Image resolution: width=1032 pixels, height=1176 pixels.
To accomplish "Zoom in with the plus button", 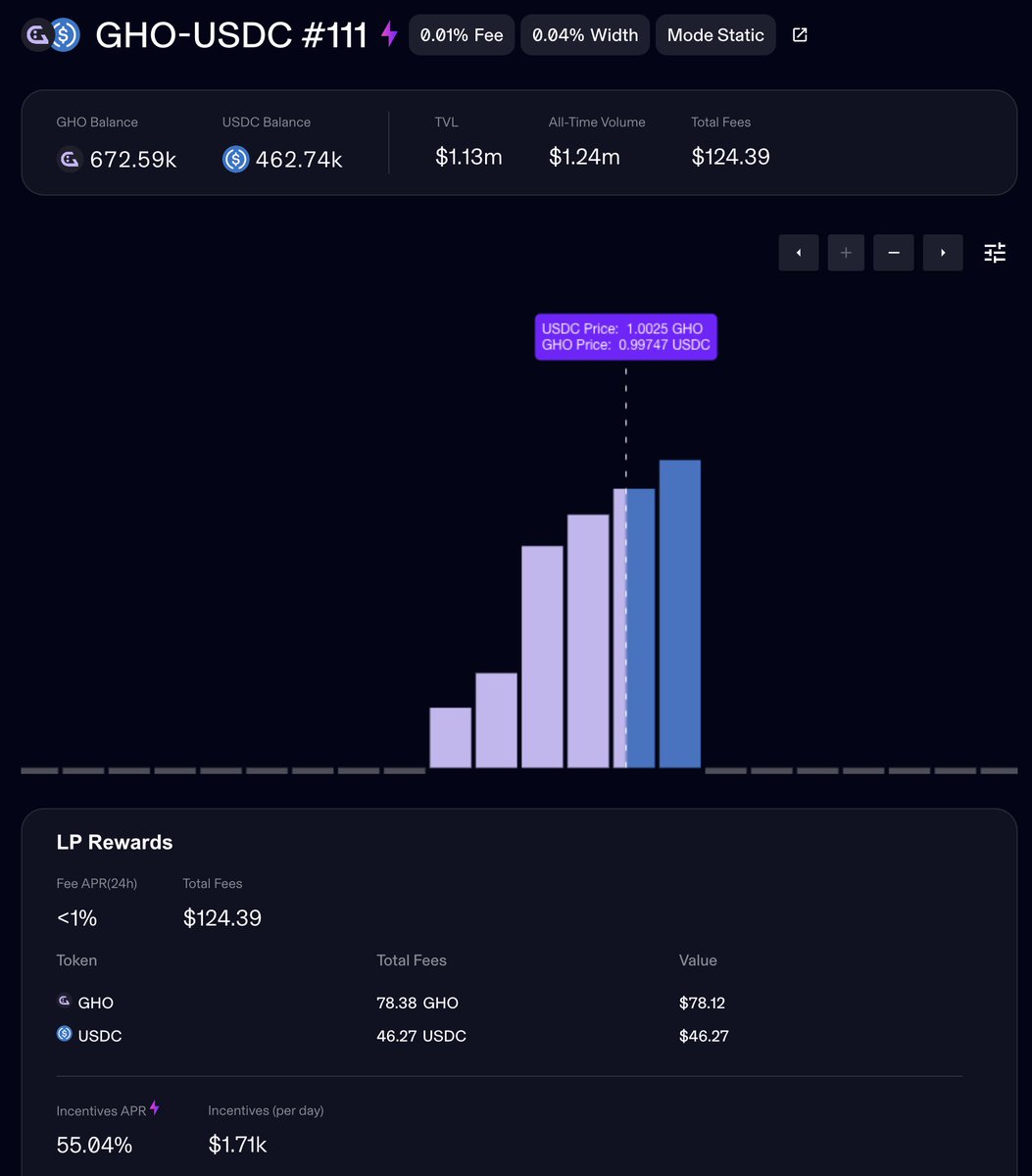I will 846,252.
